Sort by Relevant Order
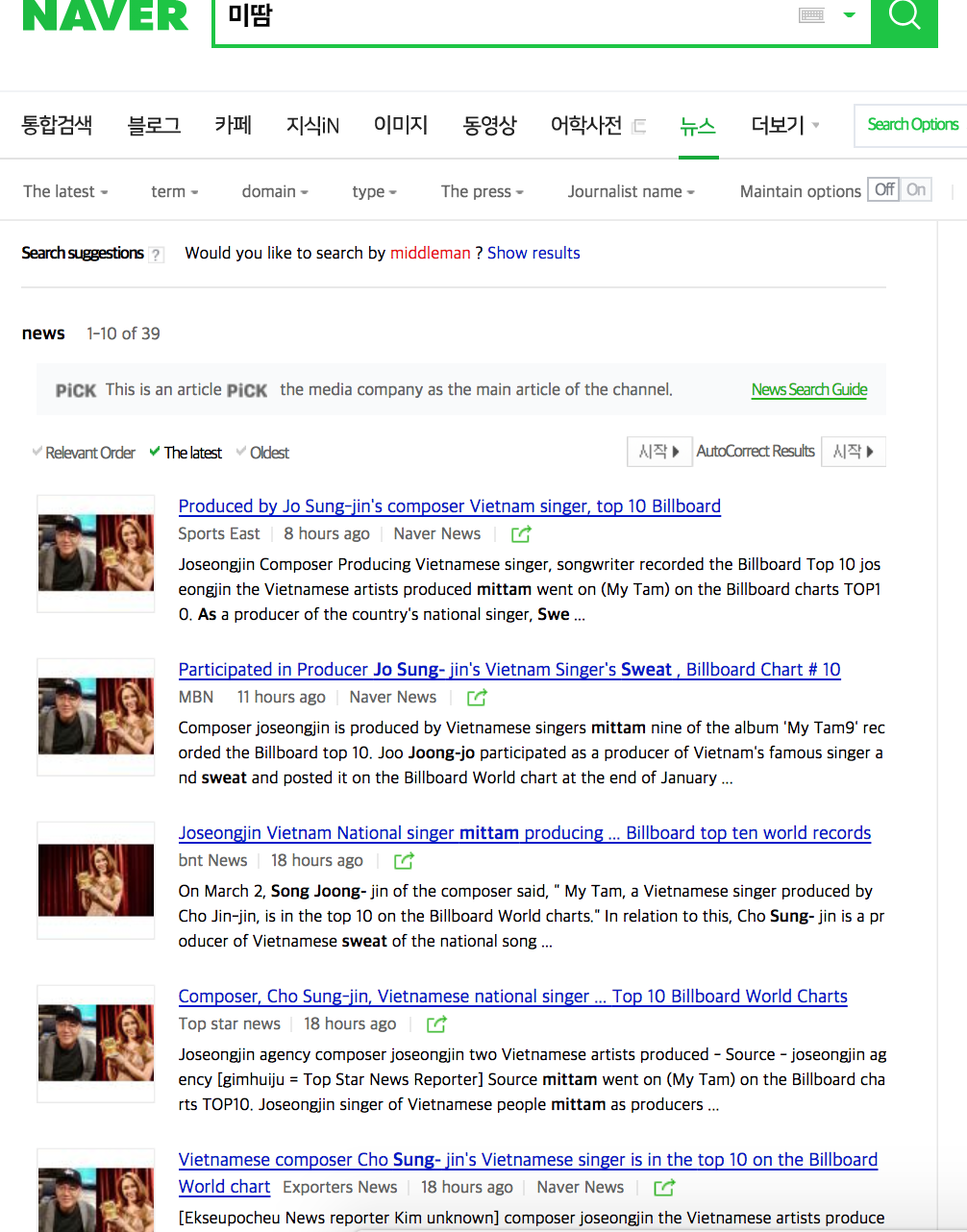The height and width of the screenshot is (1232, 967). pos(84,453)
